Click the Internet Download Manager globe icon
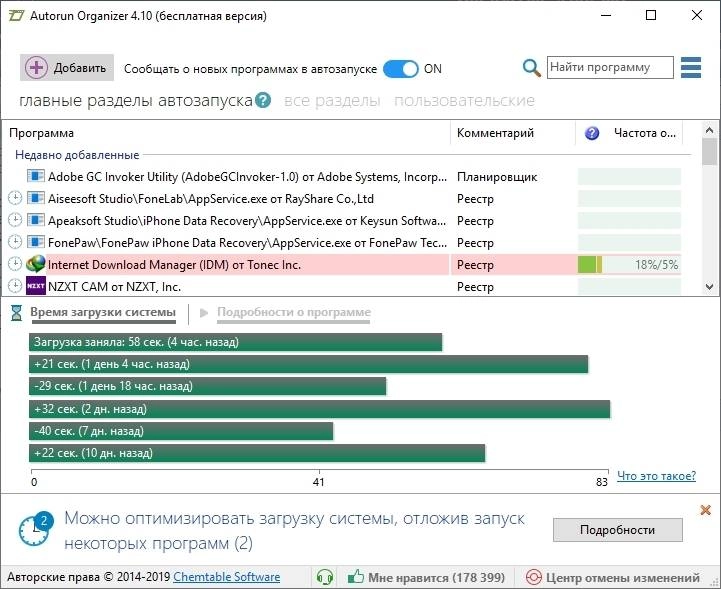The image size is (721, 589). pyautogui.click(x=35, y=264)
